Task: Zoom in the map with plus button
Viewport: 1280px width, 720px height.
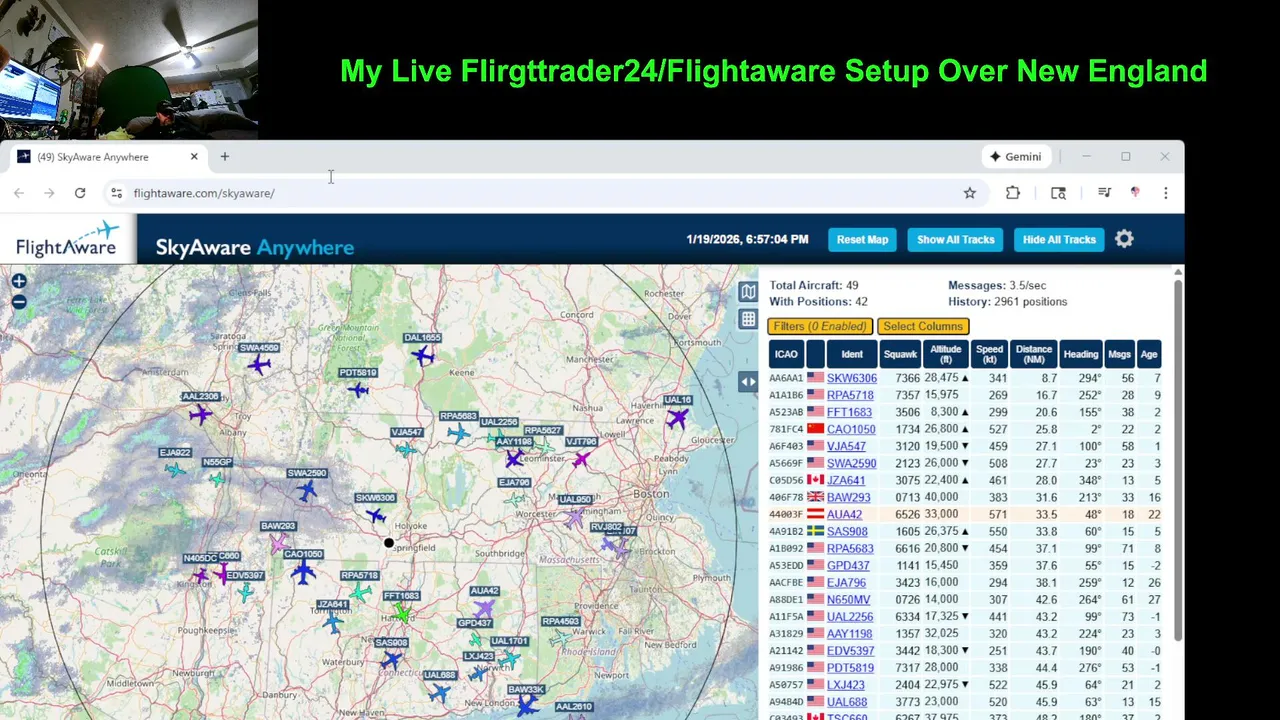Action: [x=19, y=282]
